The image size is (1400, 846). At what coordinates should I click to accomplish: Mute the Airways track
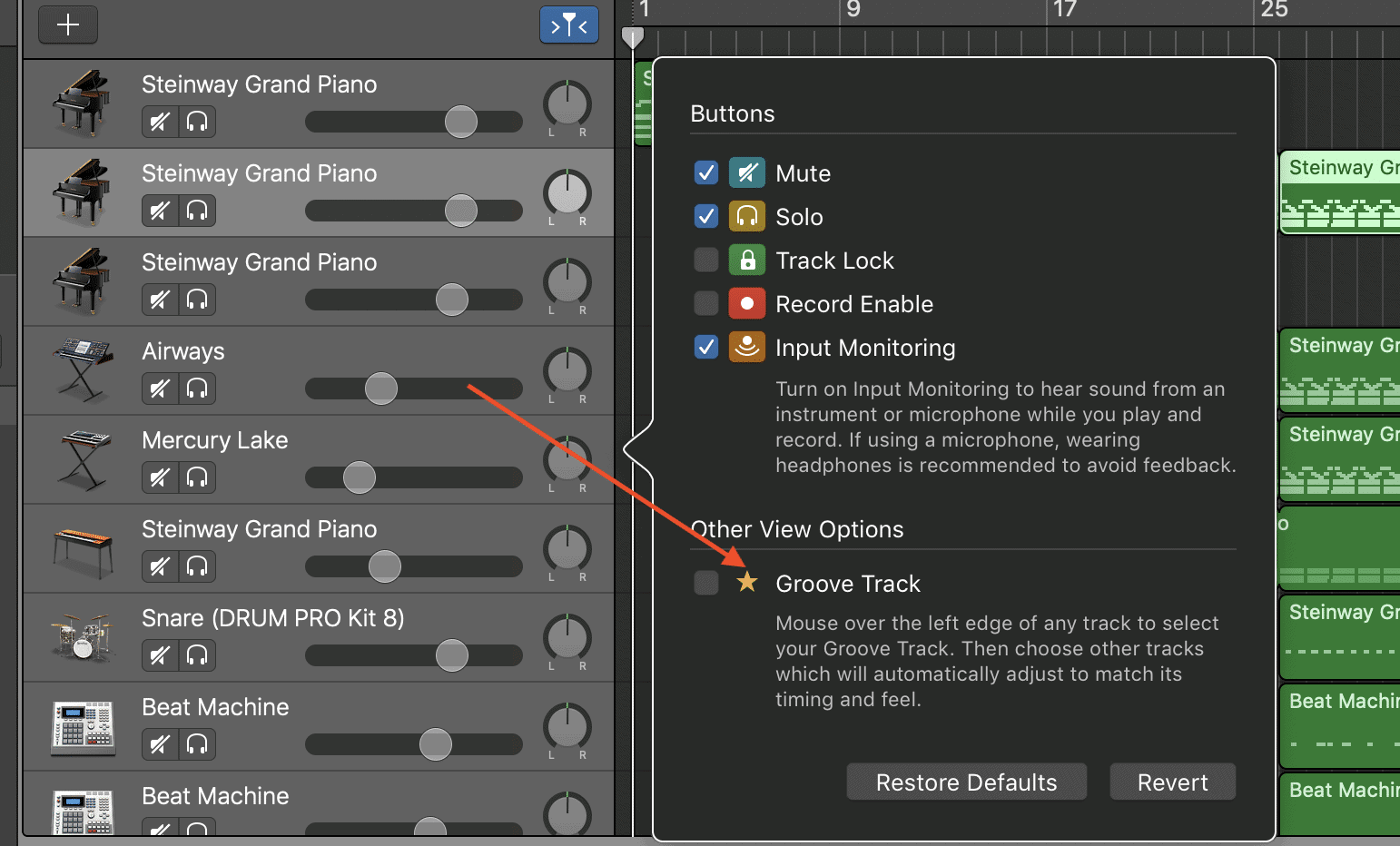(x=160, y=389)
